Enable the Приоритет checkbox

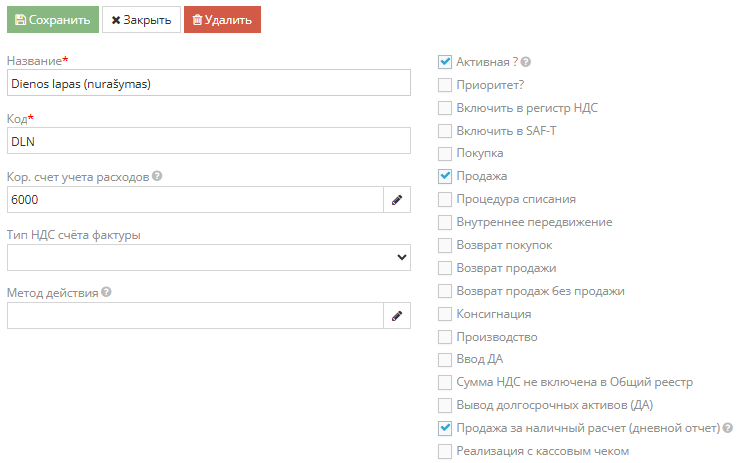pos(445,85)
